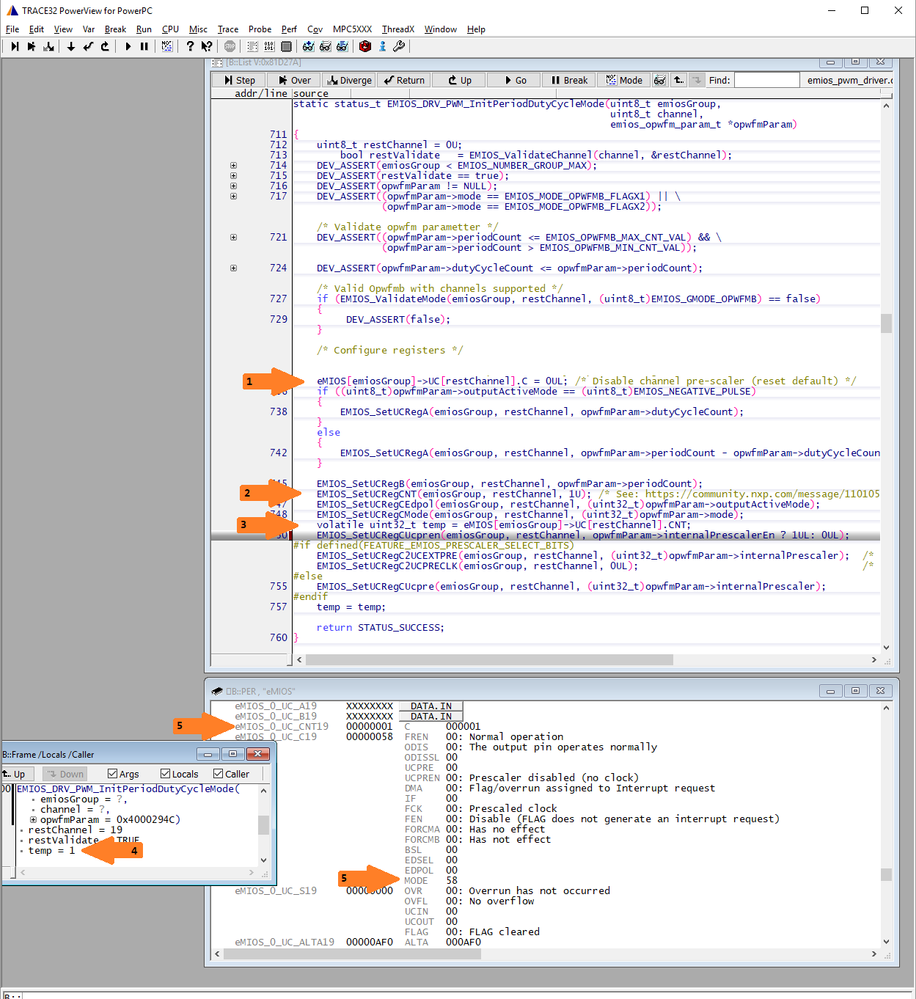This screenshot has width=916, height=999.
Task: Toggle the Caller checkbox in the Frame window
Action: pyautogui.click(x=218, y=773)
